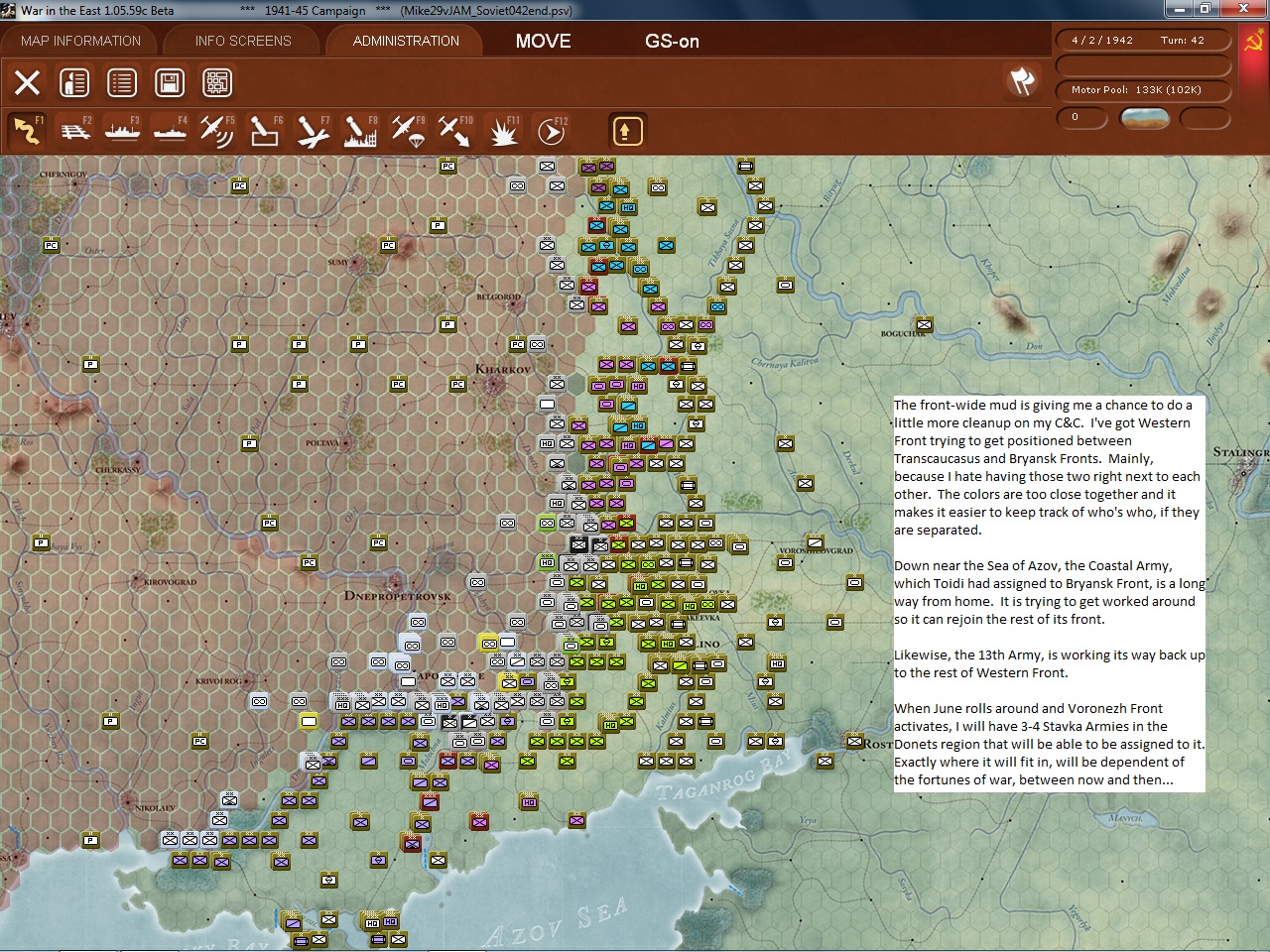Click the Krivoi Rog town label
This screenshot has width=1270, height=952.
(x=218, y=681)
